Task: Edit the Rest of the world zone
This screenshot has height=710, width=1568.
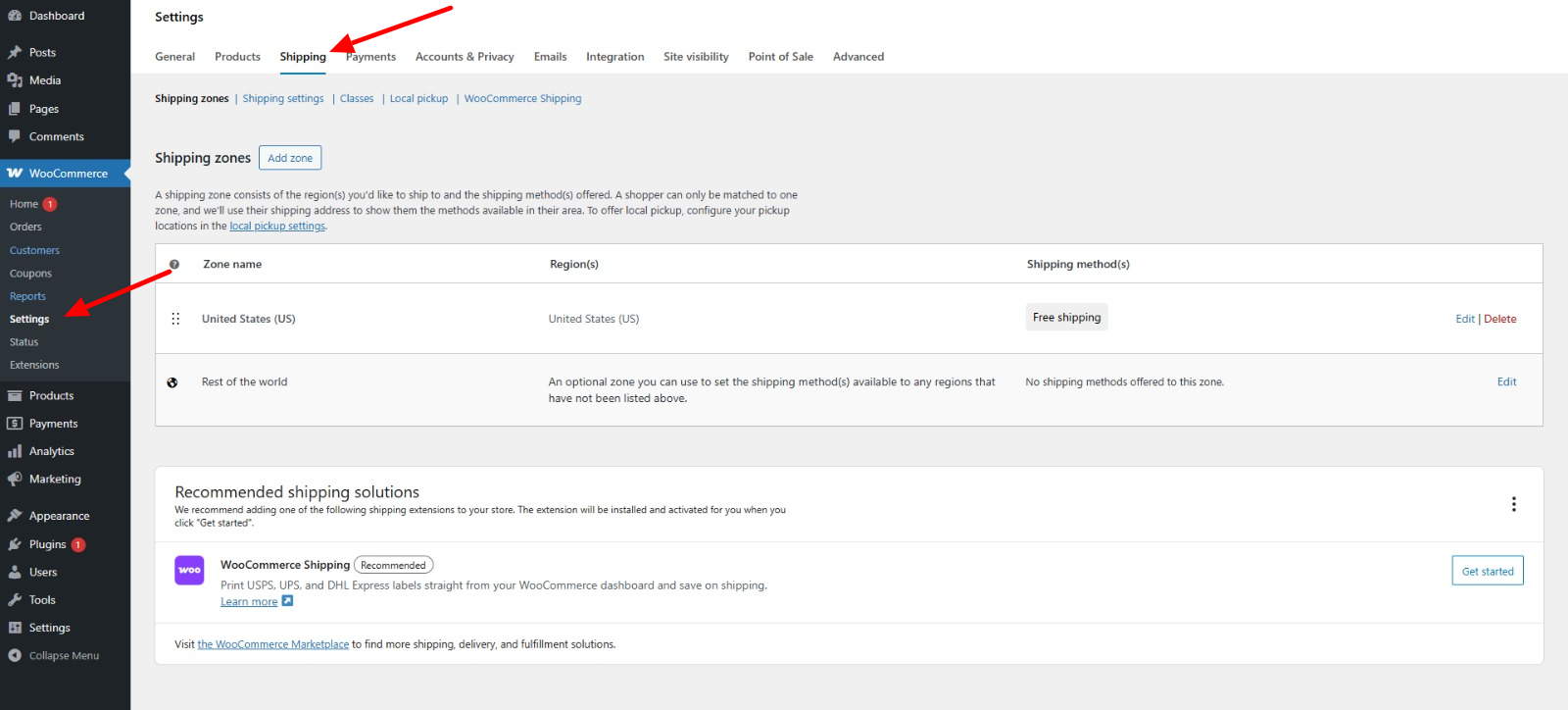Action: [1506, 382]
